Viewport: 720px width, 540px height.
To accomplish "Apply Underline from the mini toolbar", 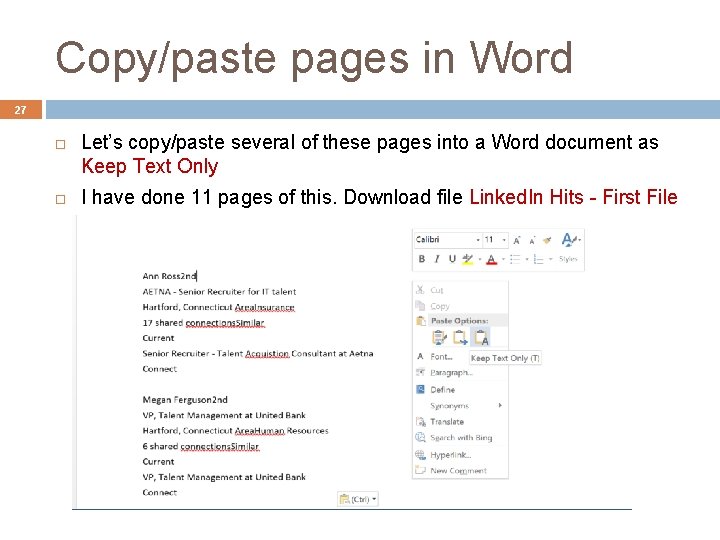I will tap(452, 259).
